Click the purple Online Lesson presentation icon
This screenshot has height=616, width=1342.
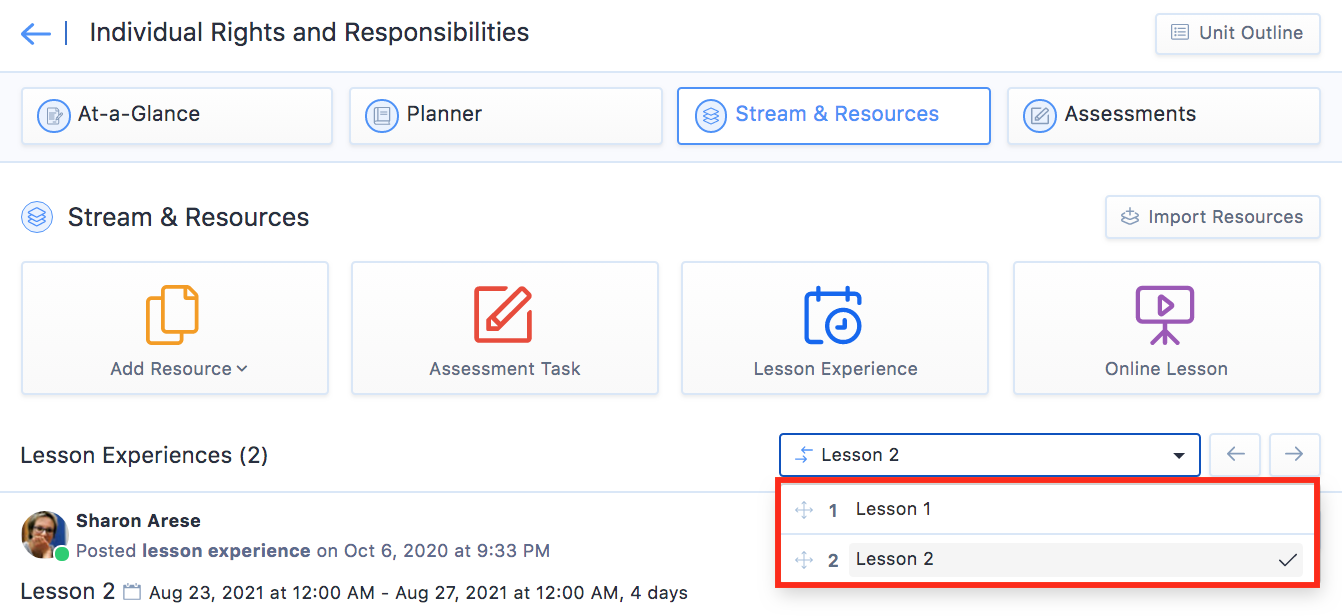coord(1165,315)
